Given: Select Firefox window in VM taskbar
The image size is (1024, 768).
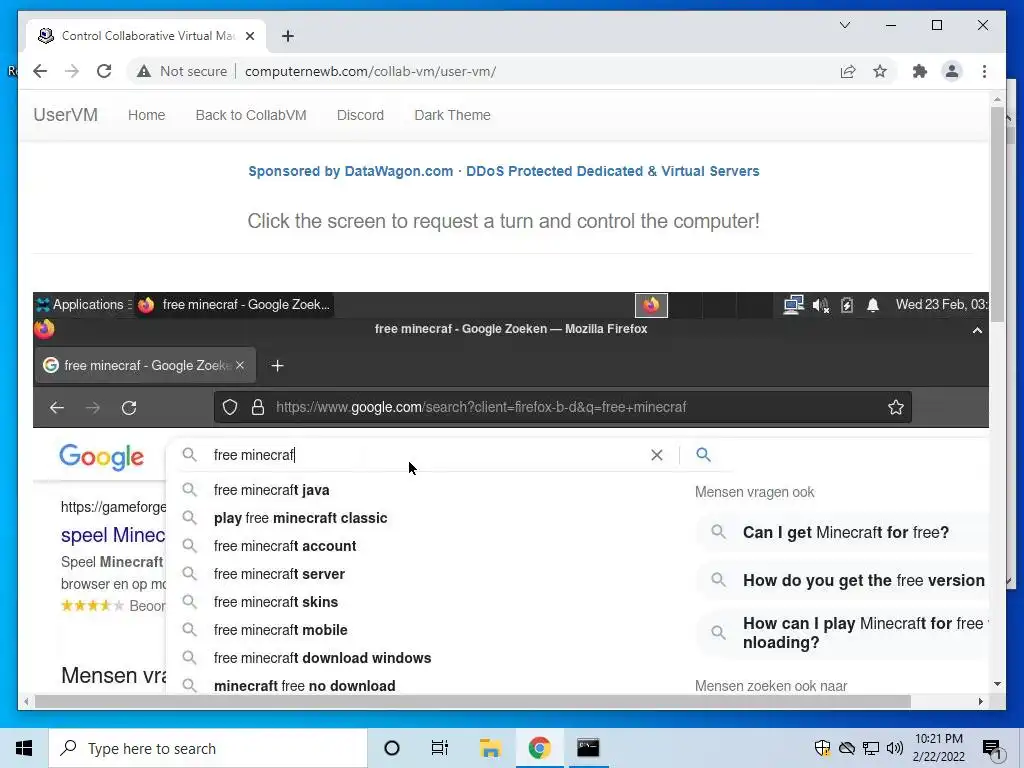Looking at the screenshot, I should tap(235, 304).
